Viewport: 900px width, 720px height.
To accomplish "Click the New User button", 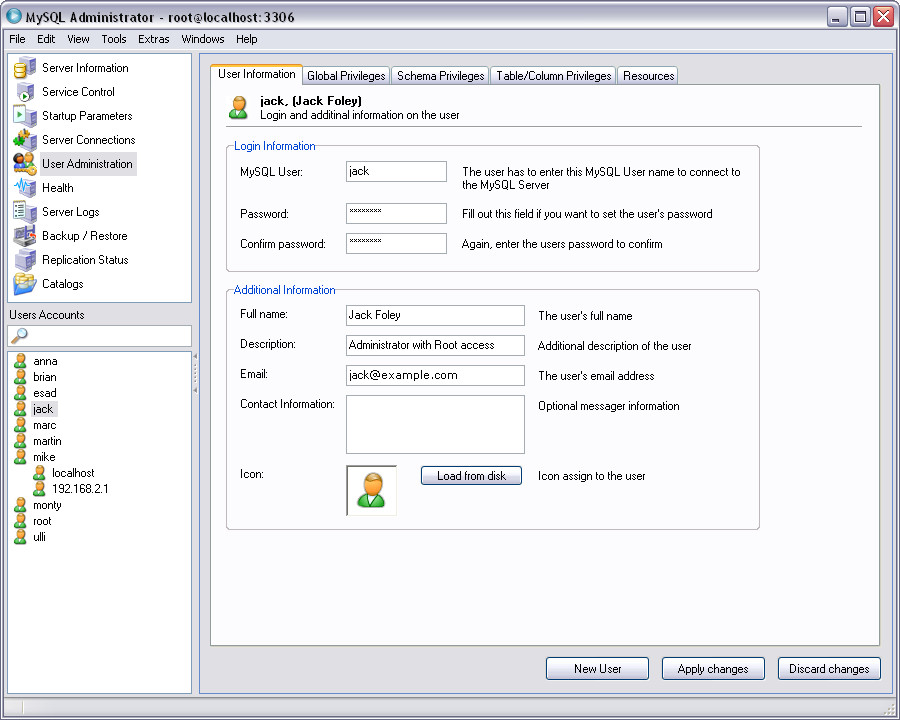I will tap(598, 669).
